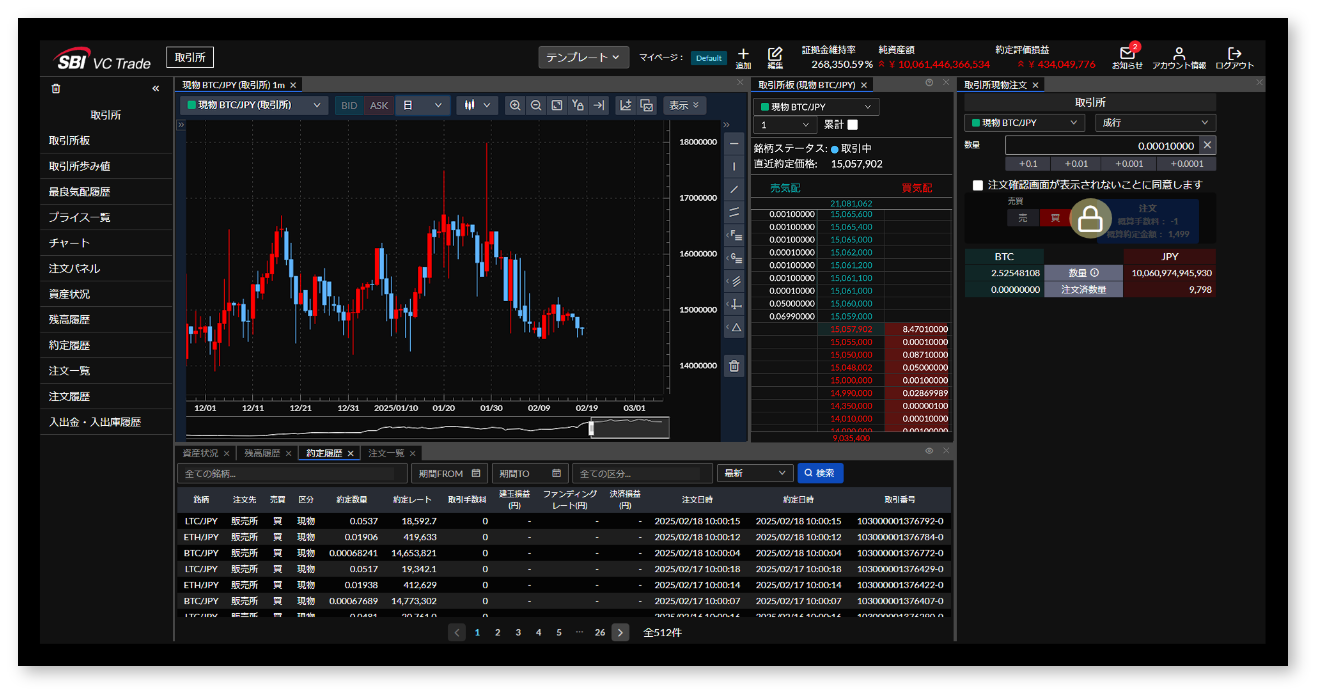Open the テンプレート dropdown in the header
Viewport: 1318px width, 696px height.
tap(584, 58)
